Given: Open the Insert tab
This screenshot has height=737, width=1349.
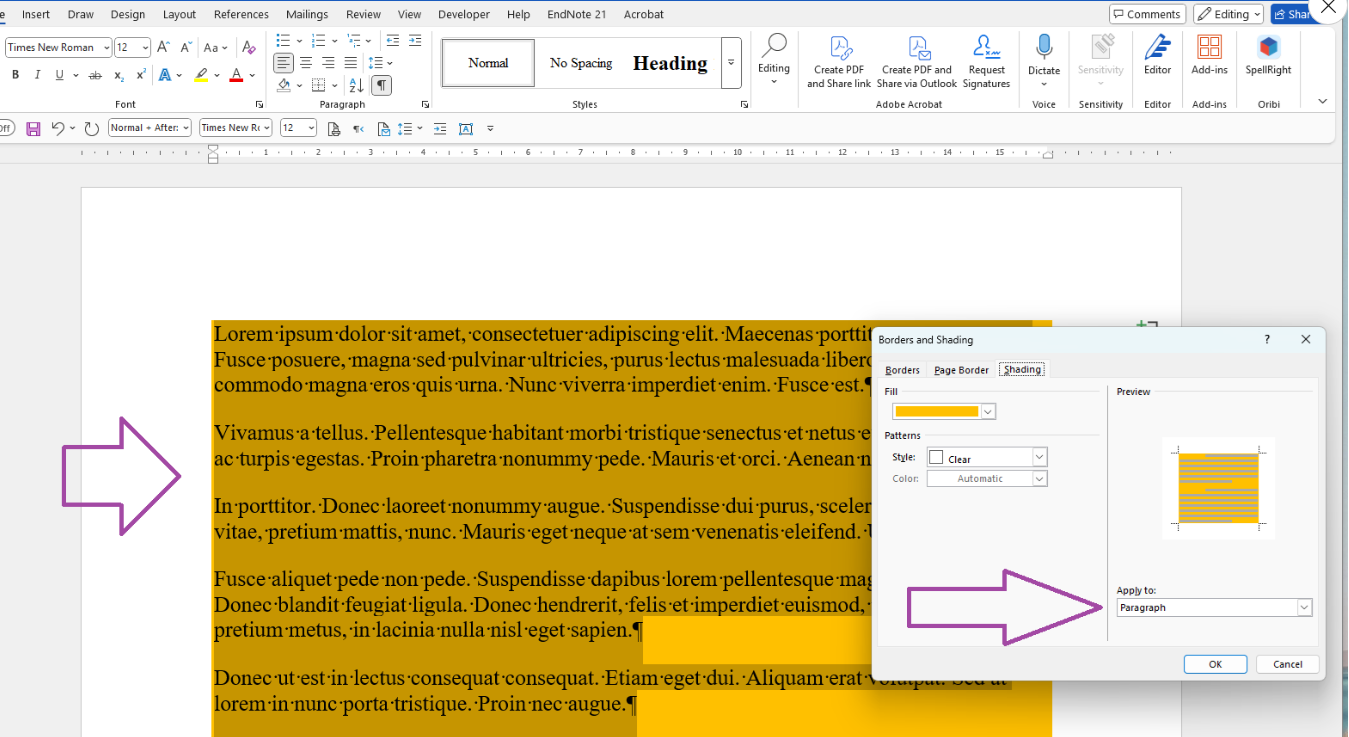Looking at the screenshot, I should tap(36, 14).
